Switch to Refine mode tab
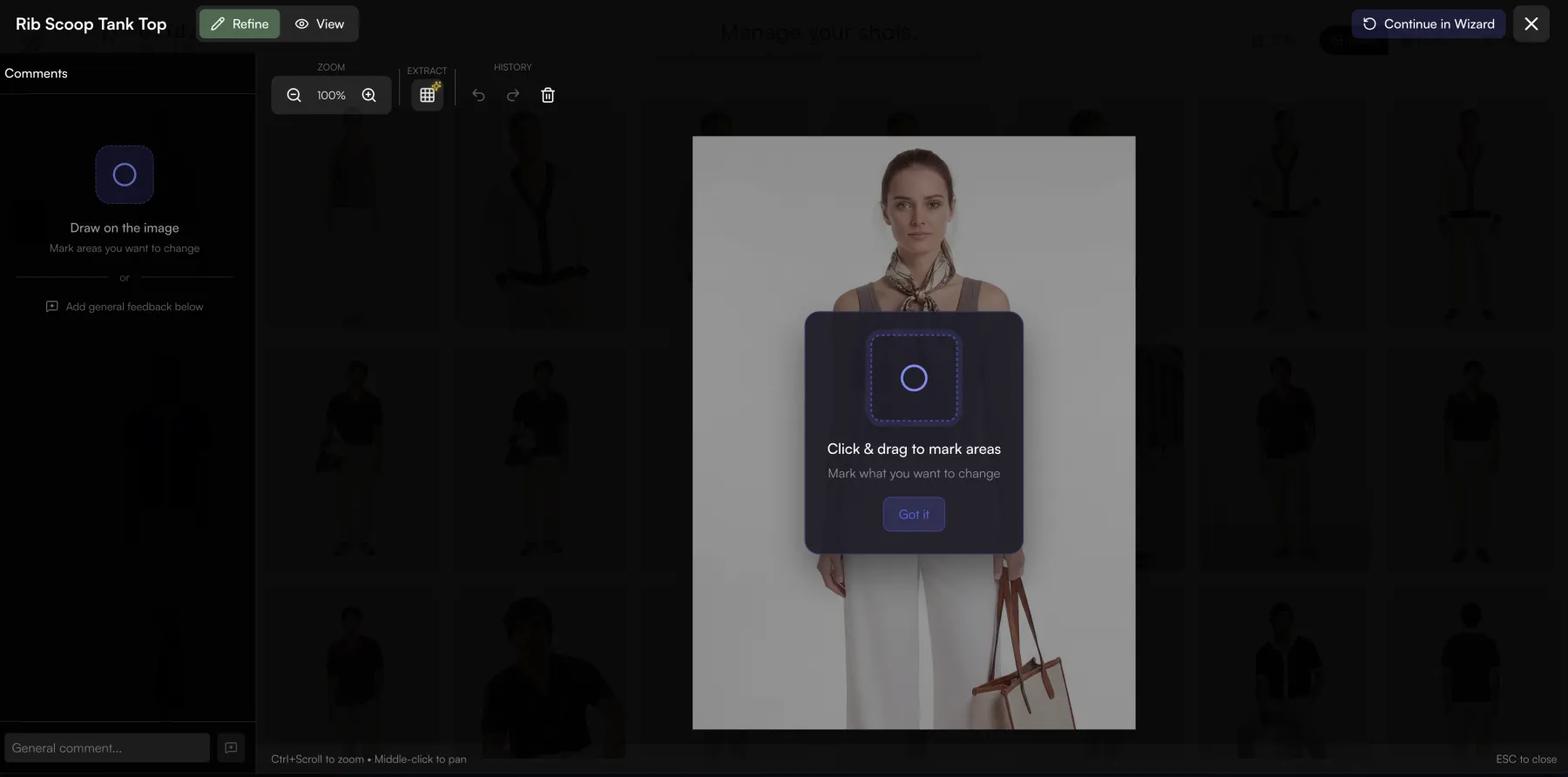The height and width of the screenshot is (777, 1568). [240, 24]
